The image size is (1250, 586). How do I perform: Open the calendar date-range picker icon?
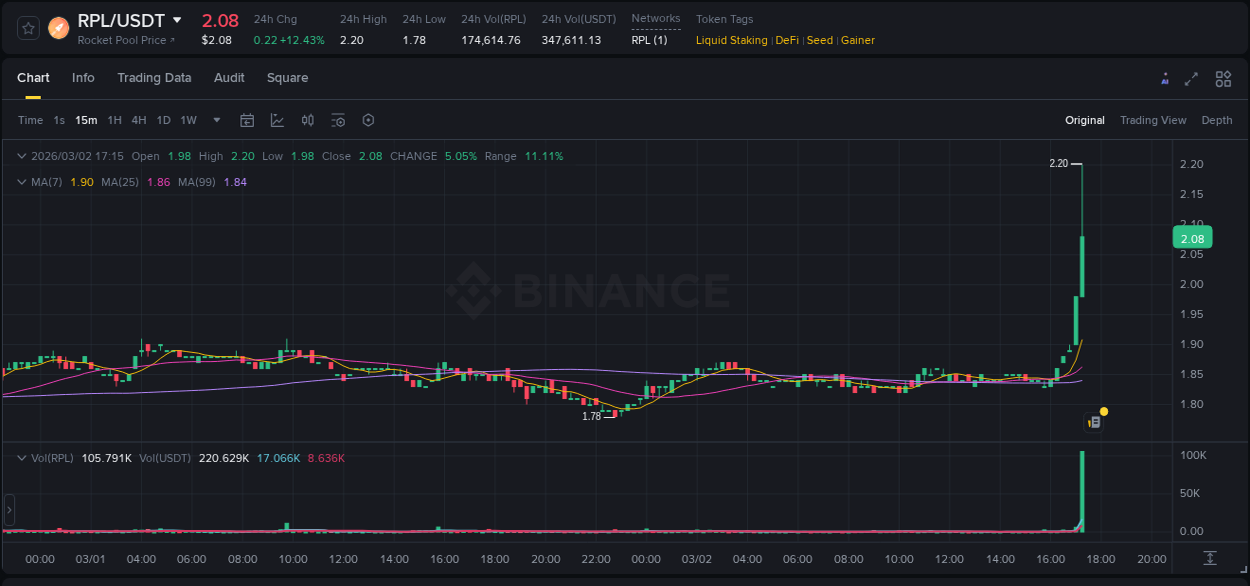tap(247, 120)
